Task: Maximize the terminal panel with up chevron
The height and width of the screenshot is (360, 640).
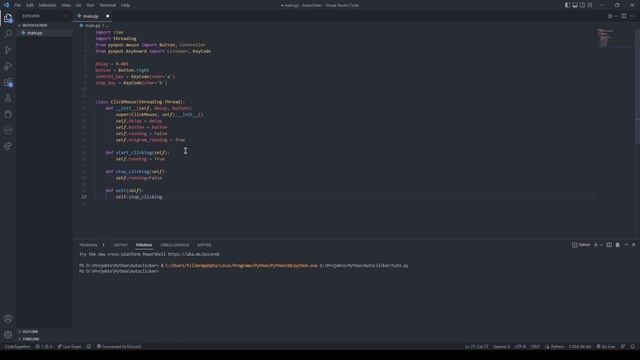Action: point(626,245)
